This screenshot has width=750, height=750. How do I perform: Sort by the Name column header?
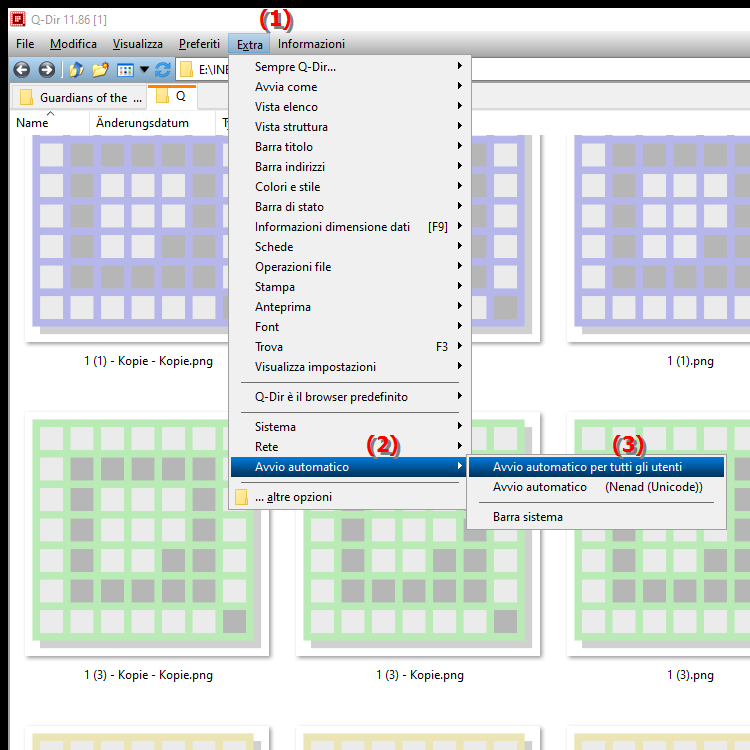[x=50, y=123]
